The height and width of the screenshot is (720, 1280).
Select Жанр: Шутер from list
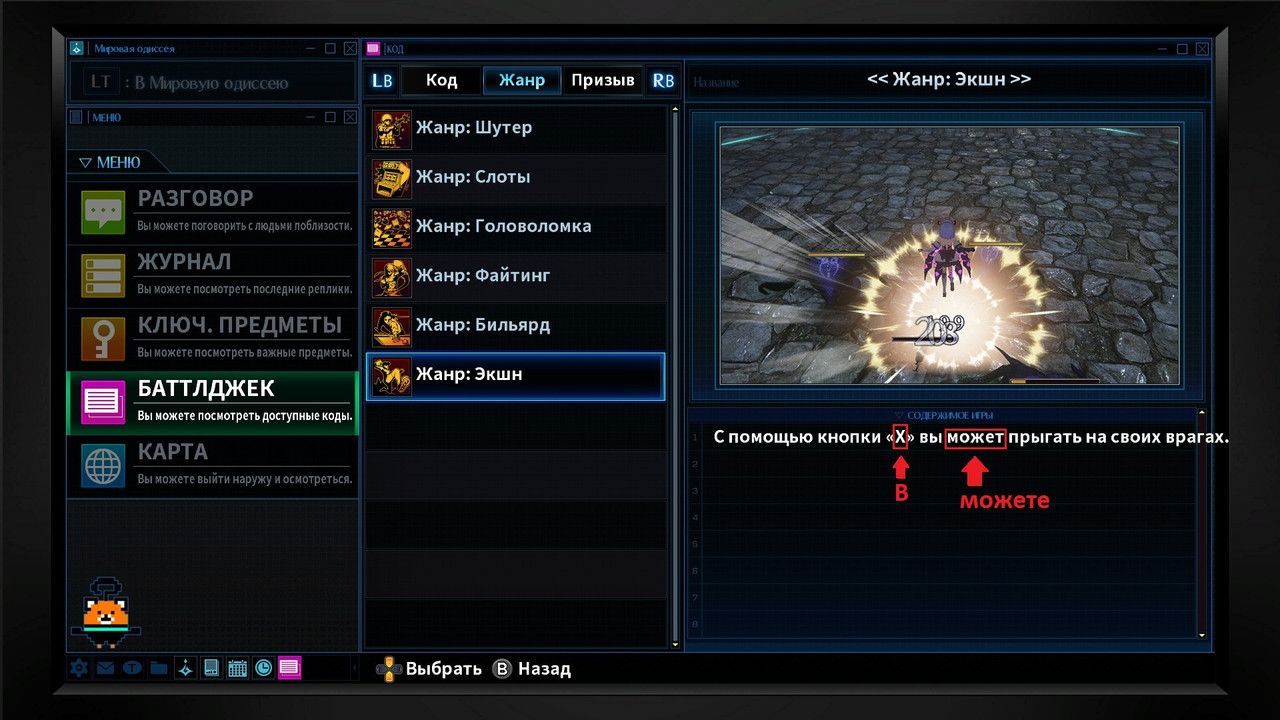pos(516,129)
